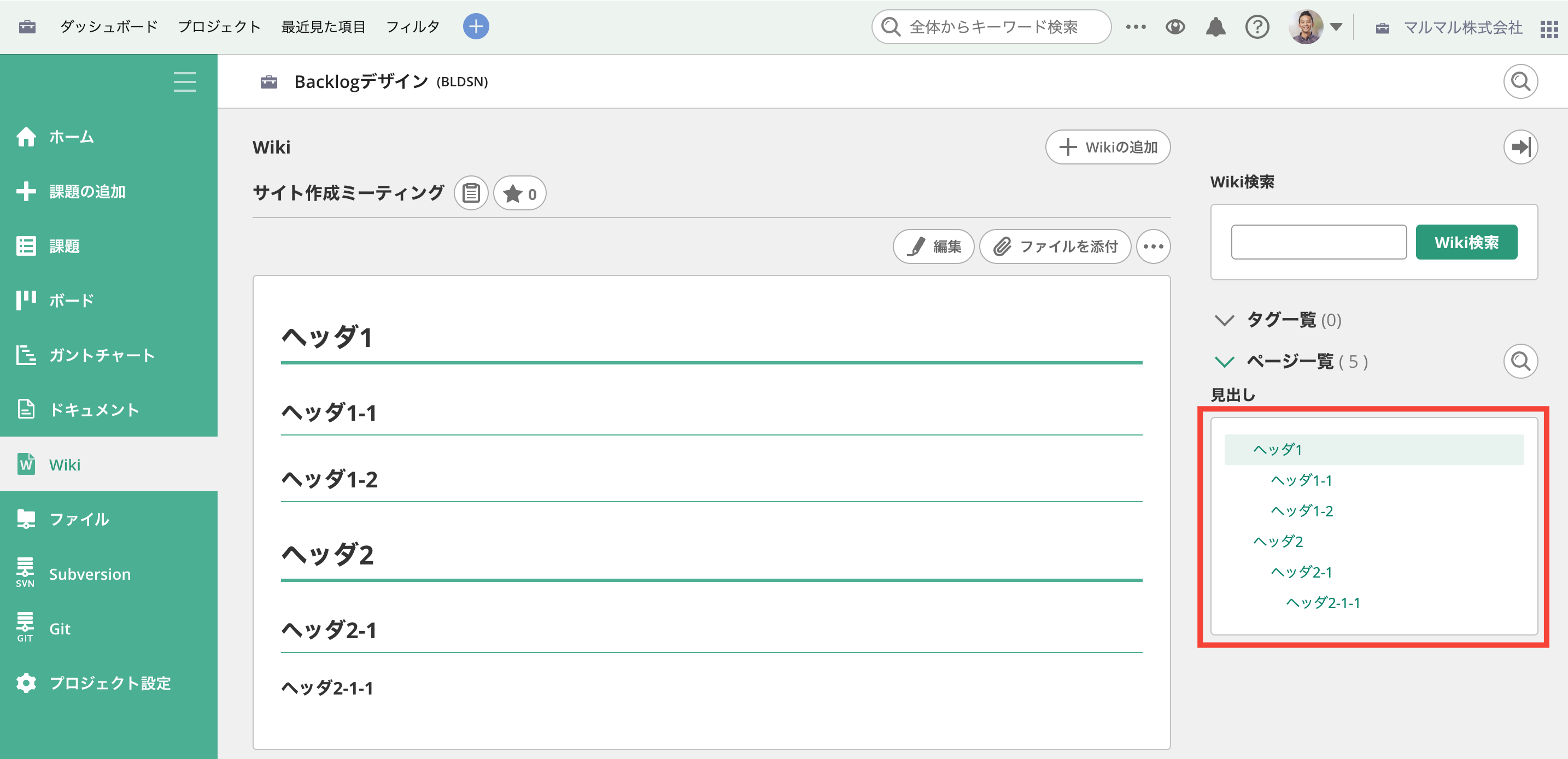Screen dimensions: 1568x759
Task: Open 最近見た項目 menu
Action: tap(323, 27)
